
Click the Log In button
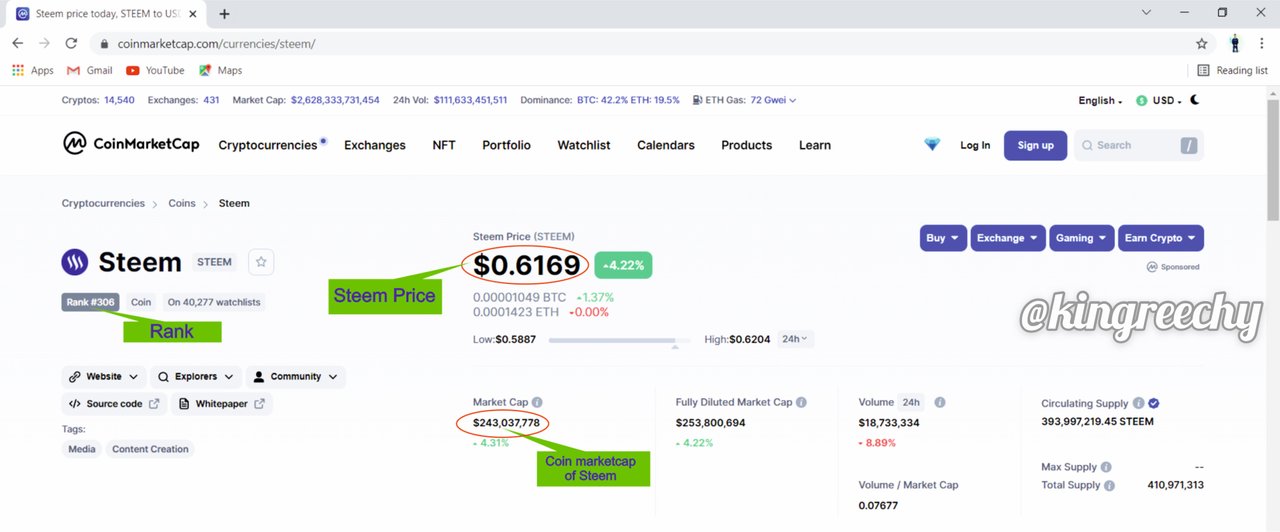(975, 145)
